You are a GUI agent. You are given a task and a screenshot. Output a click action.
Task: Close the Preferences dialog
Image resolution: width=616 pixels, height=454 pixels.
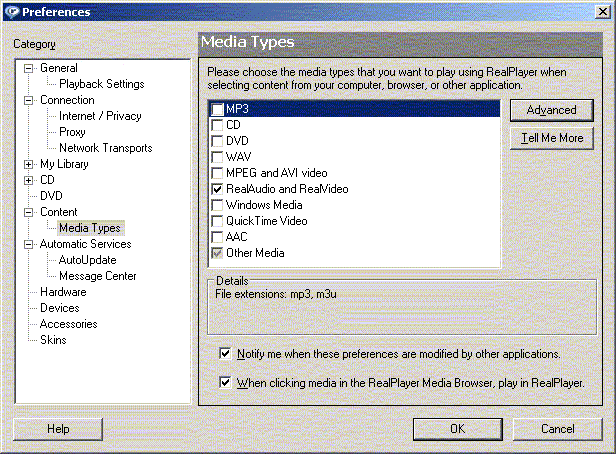[x=602, y=12]
